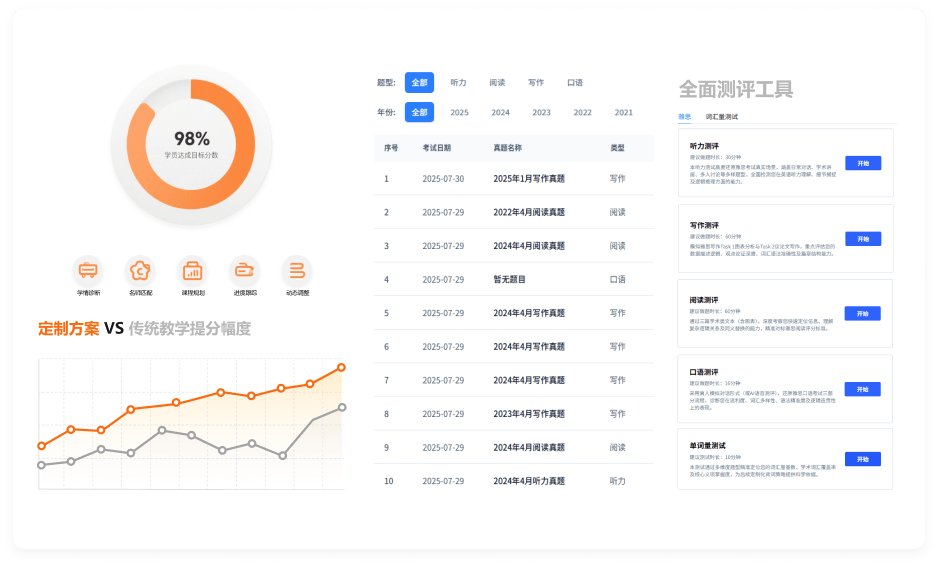Switch to the 雅思 tab
Viewport: 938px width, 565px height.
coord(685,117)
